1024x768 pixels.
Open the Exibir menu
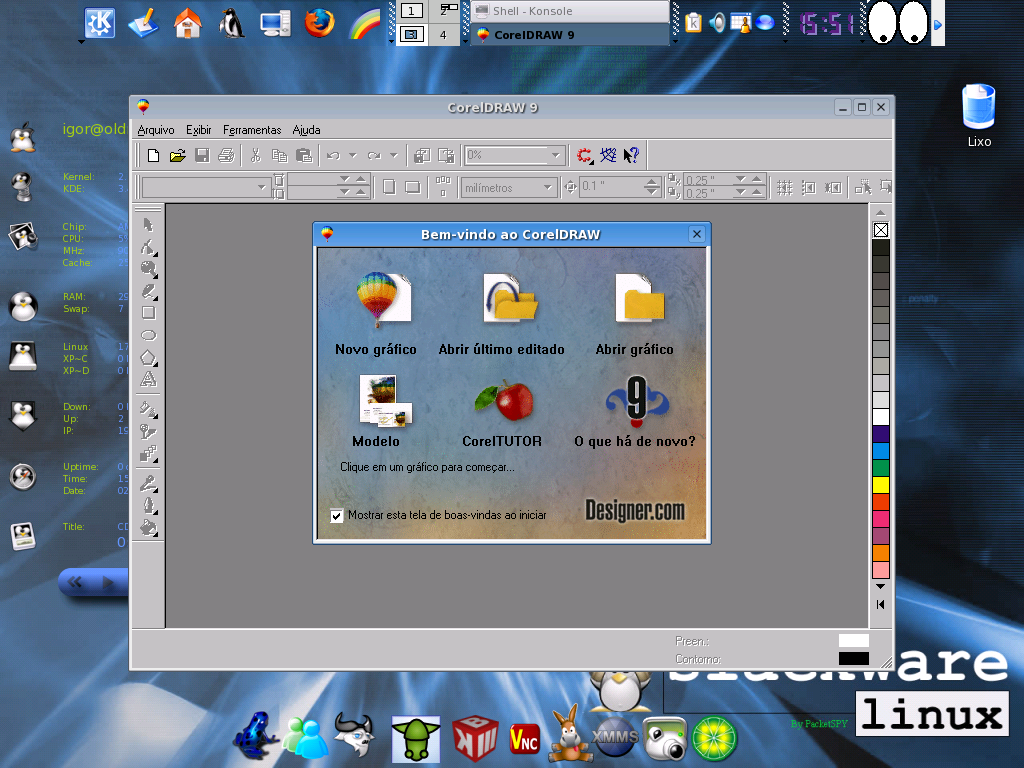click(199, 130)
